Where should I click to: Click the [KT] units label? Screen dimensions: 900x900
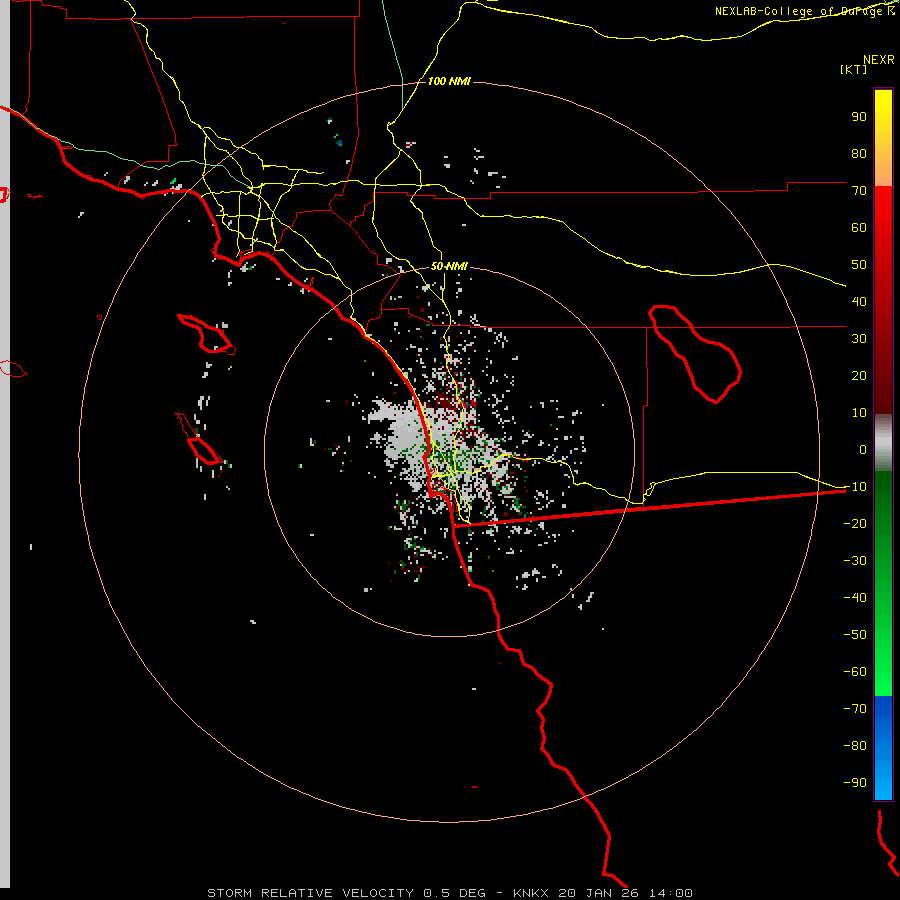coord(854,69)
